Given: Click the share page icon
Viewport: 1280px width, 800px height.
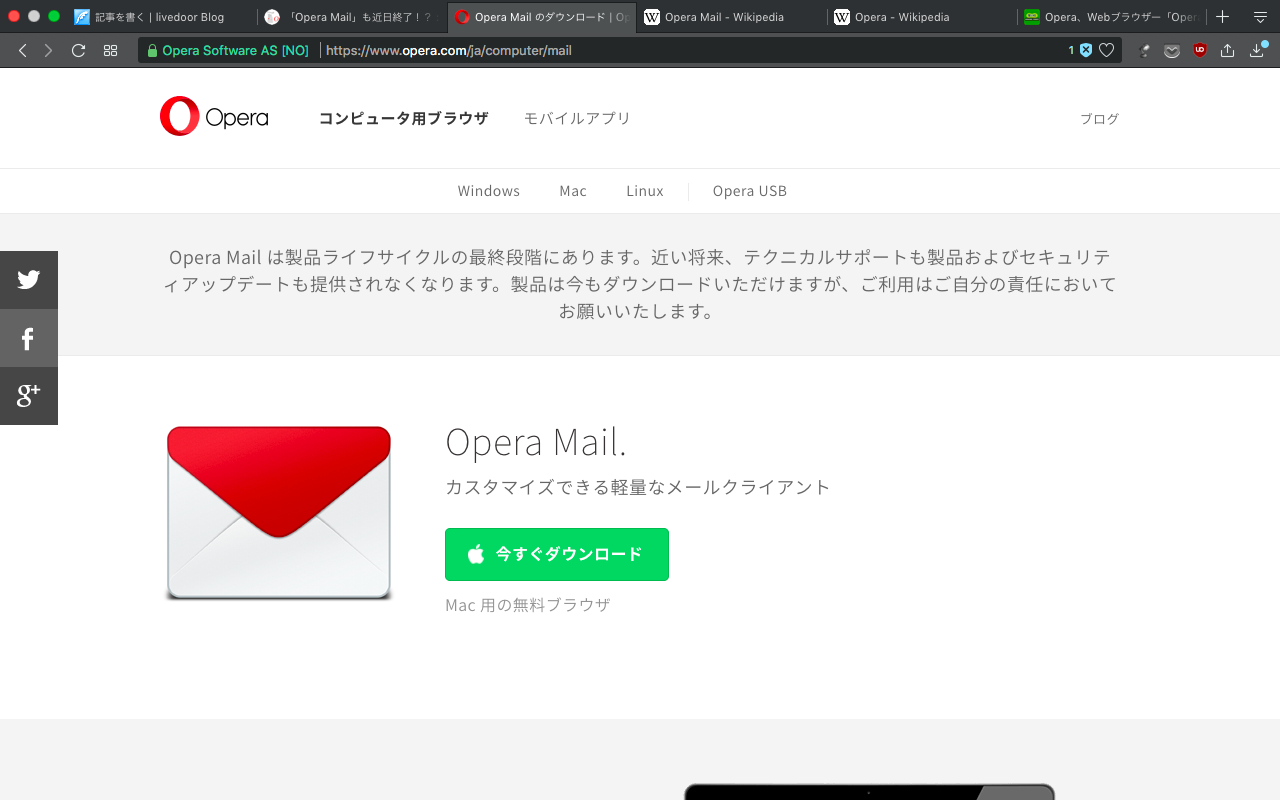Looking at the screenshot, I should [1228, 50].
